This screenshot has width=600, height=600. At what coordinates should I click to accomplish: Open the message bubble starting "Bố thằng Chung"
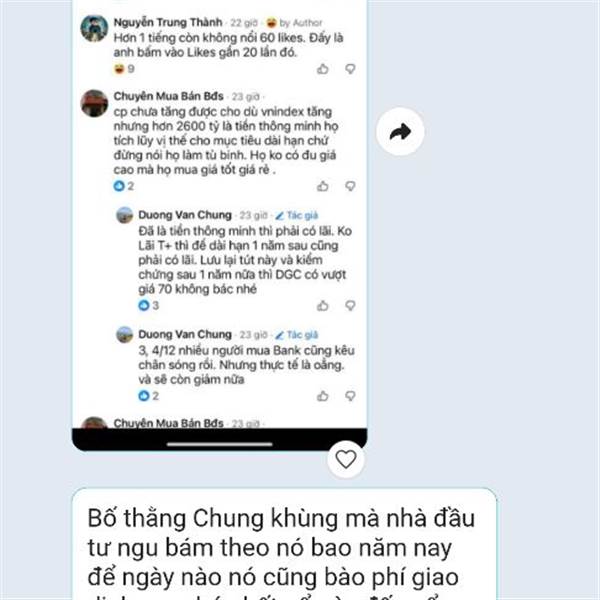point(284,544)
